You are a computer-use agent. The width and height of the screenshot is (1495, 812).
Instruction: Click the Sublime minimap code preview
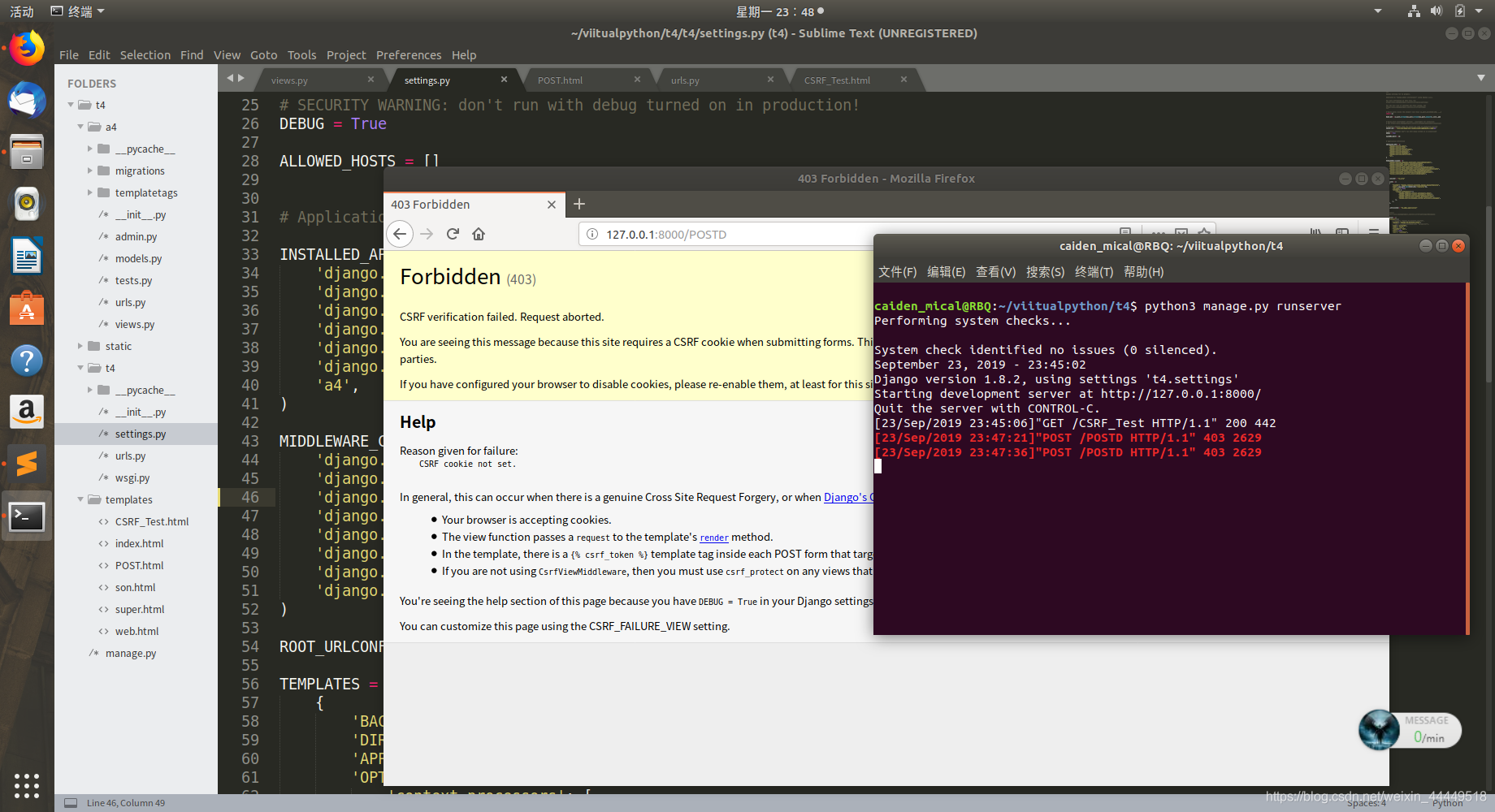point(1415,162)
